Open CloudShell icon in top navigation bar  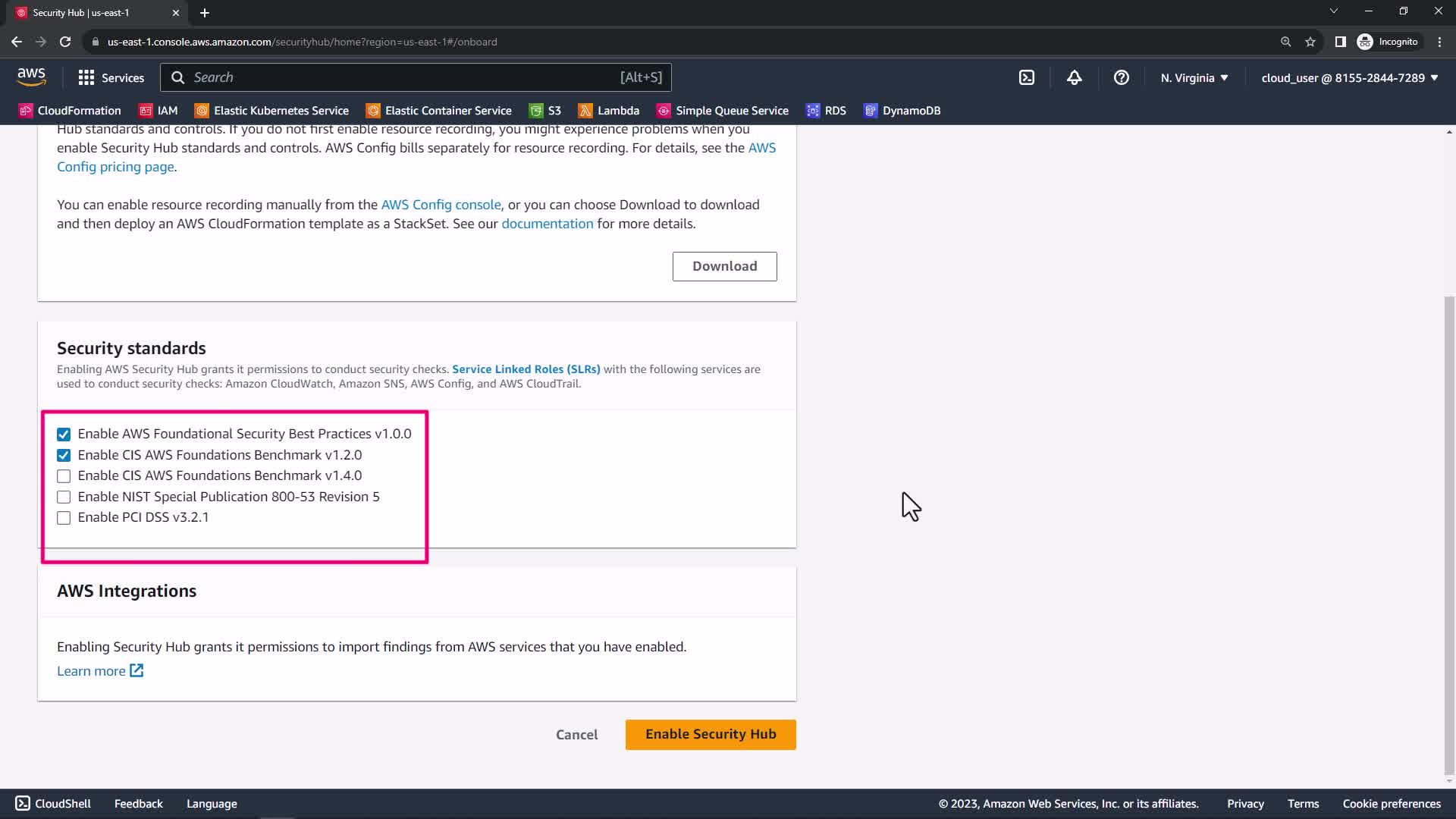(1026, 77)
